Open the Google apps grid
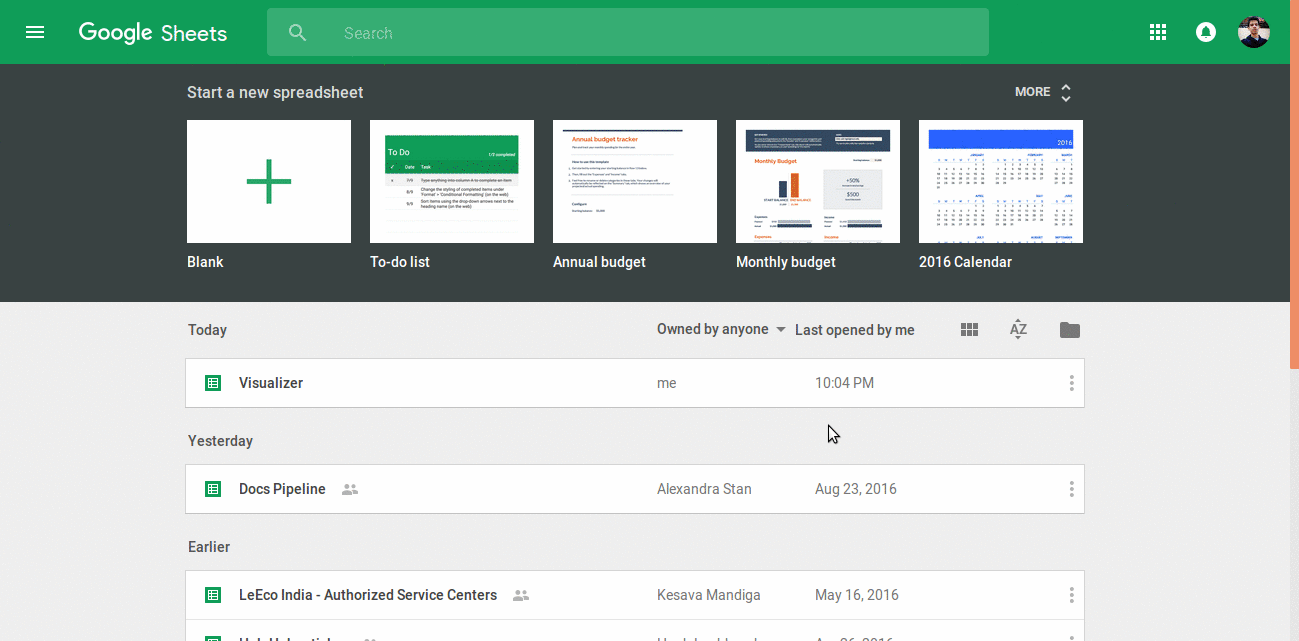Screen dimensions: 1299x641 click(1158, 32)
